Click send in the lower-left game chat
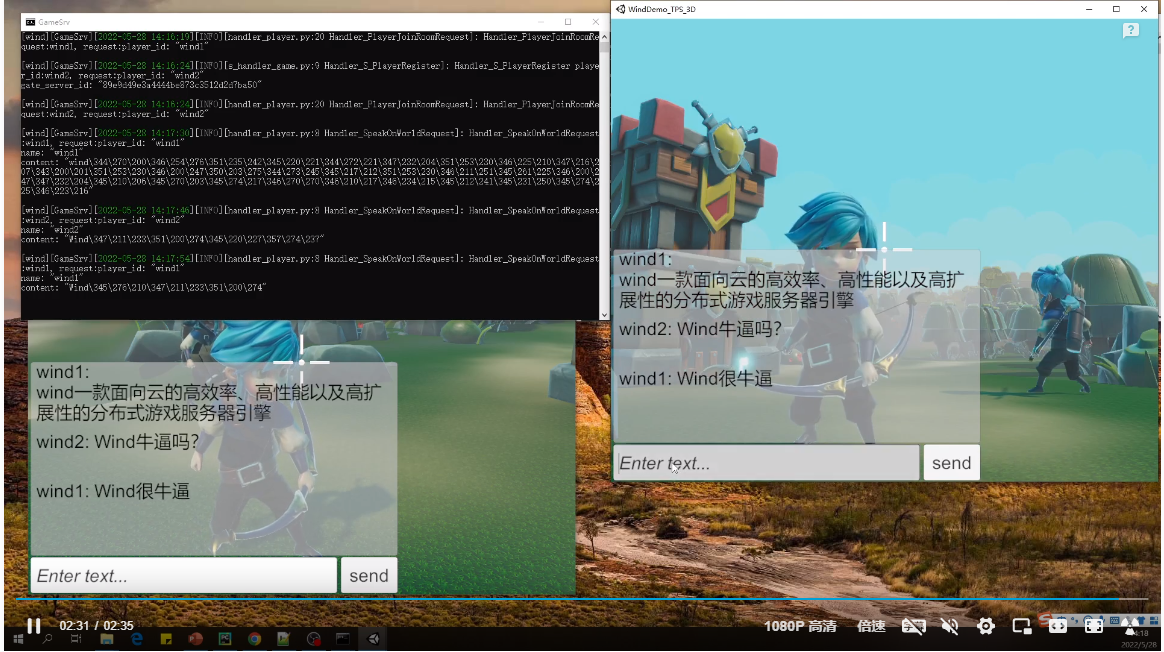Screen dimensions: 1164x652 [x=369, y=576]
